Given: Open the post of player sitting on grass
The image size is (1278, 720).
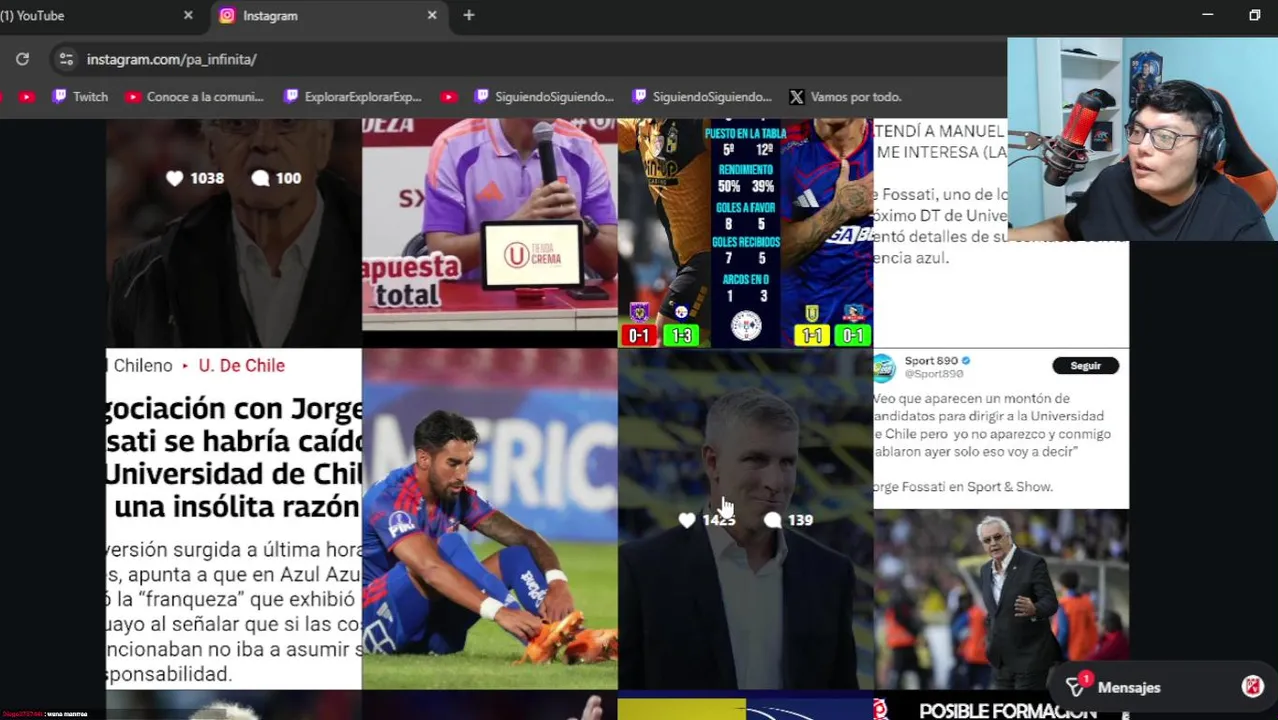Looking at the screenshot, I should point(489,518).
